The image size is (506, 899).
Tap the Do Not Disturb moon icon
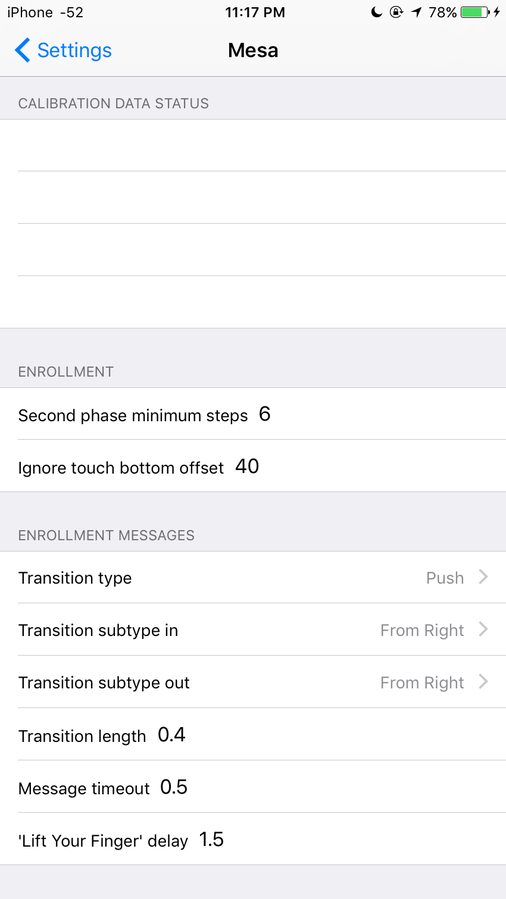pos(376,13)
